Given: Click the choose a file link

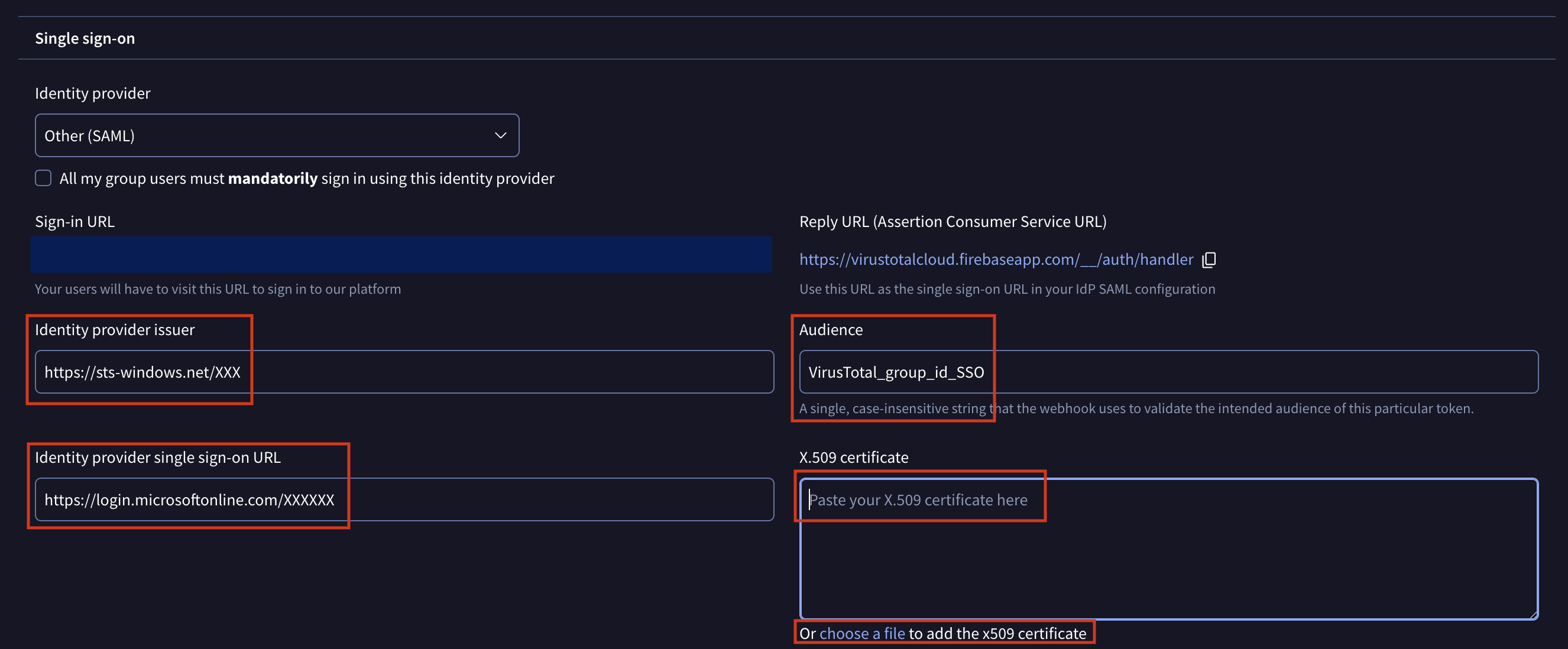Looking at the screenshot, I should tap(861, 633).
